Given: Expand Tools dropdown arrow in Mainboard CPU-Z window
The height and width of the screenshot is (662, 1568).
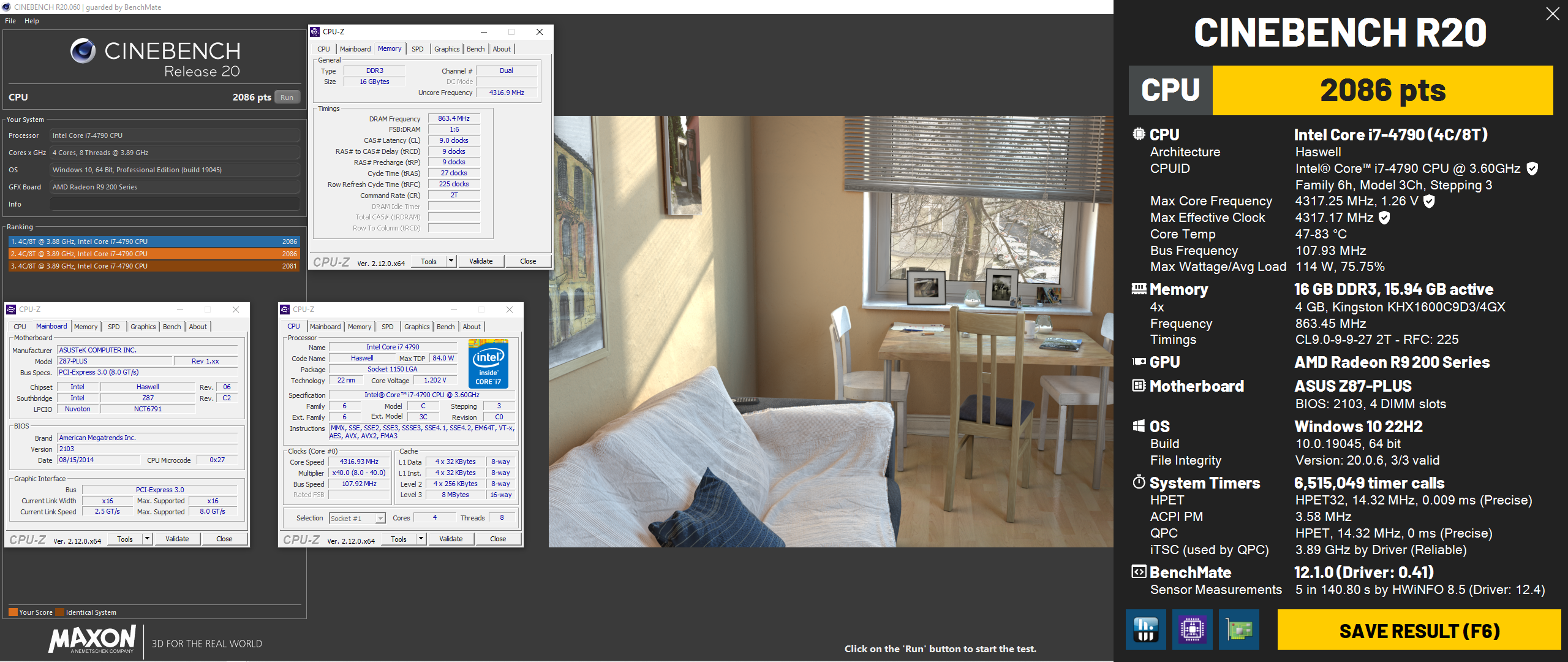Looking at the screenshot, I should (x=147, y=539).
